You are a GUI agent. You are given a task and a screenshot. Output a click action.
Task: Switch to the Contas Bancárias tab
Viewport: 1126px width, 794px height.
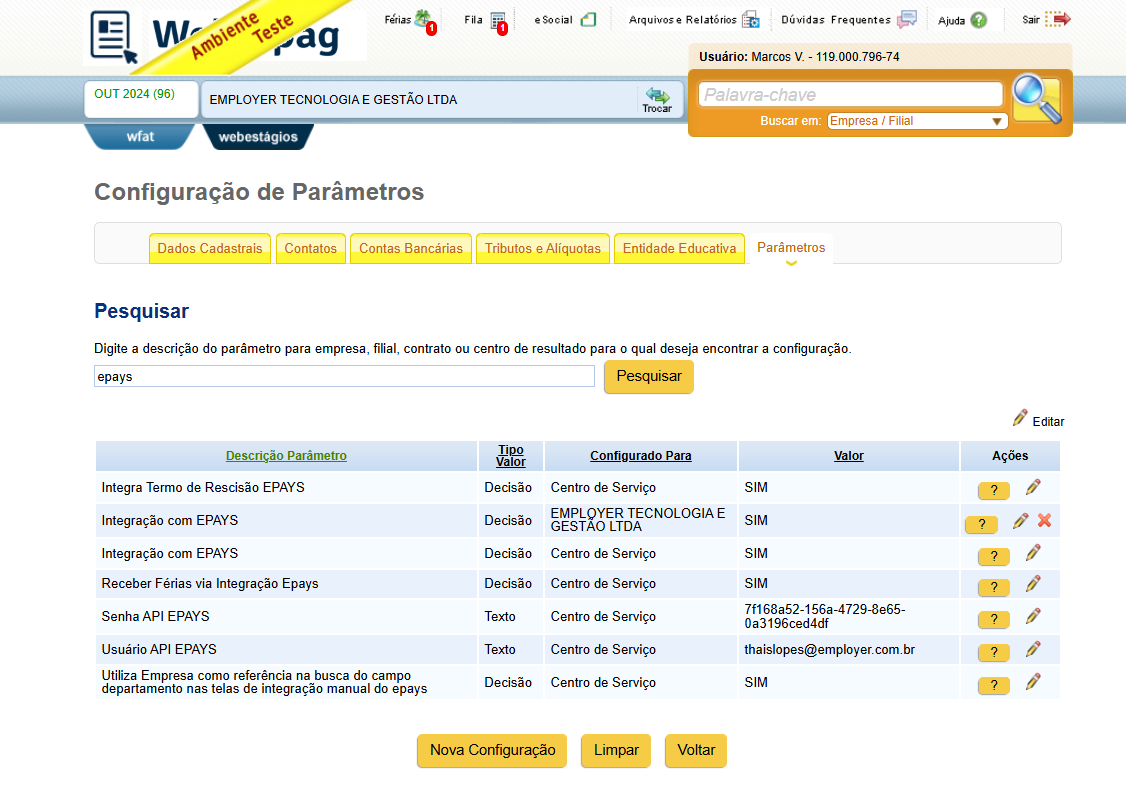[x=411, y=248]
